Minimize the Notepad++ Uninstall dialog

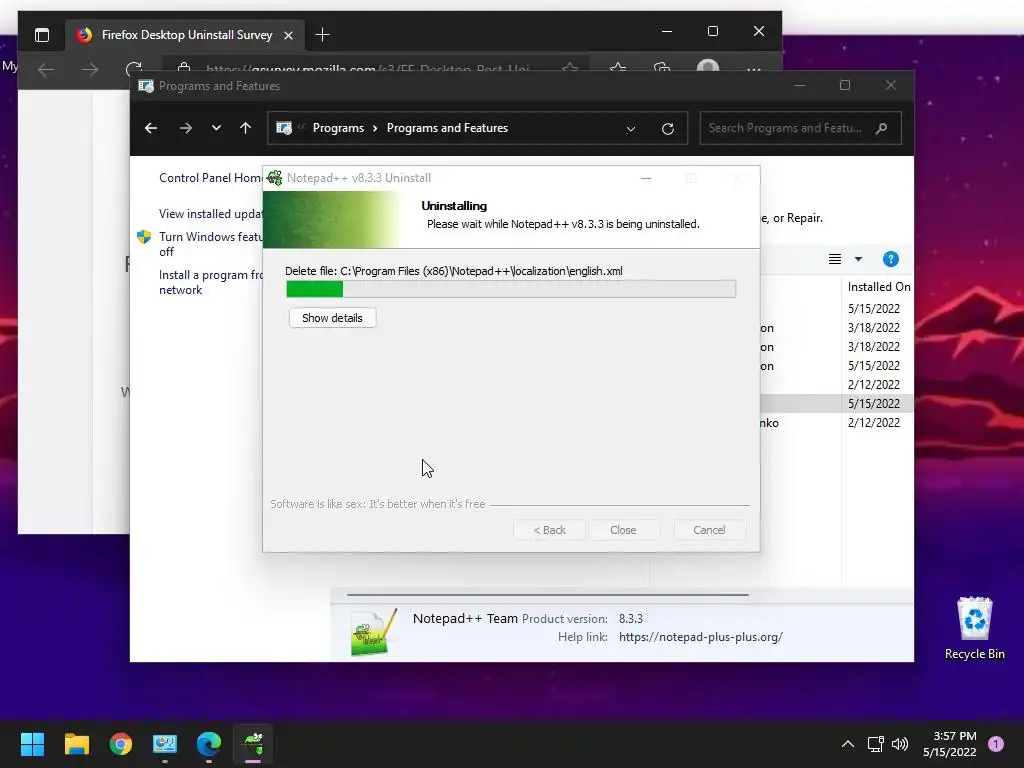click(645, 178)
